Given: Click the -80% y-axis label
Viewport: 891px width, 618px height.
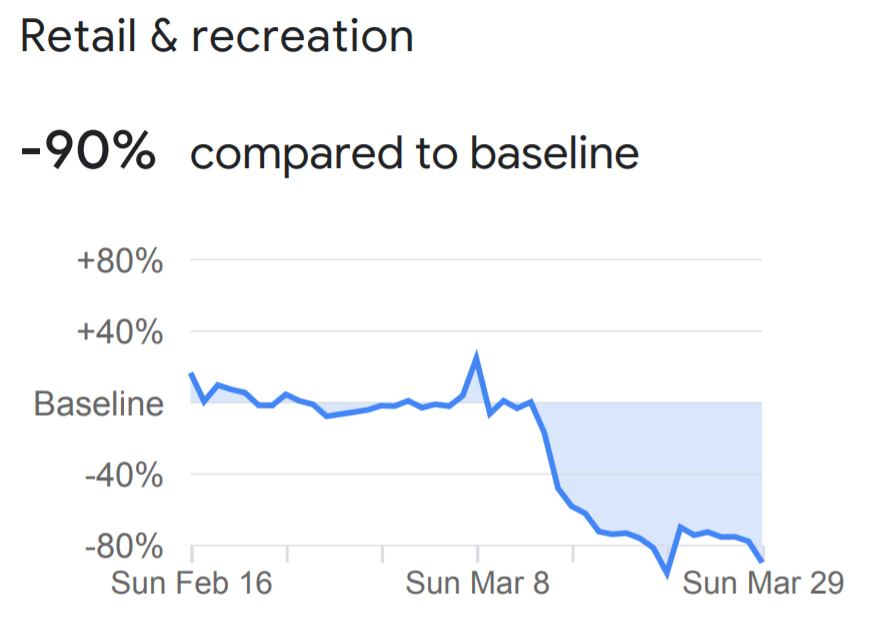Looking at the screenshot, I should (x=123, y=546).
